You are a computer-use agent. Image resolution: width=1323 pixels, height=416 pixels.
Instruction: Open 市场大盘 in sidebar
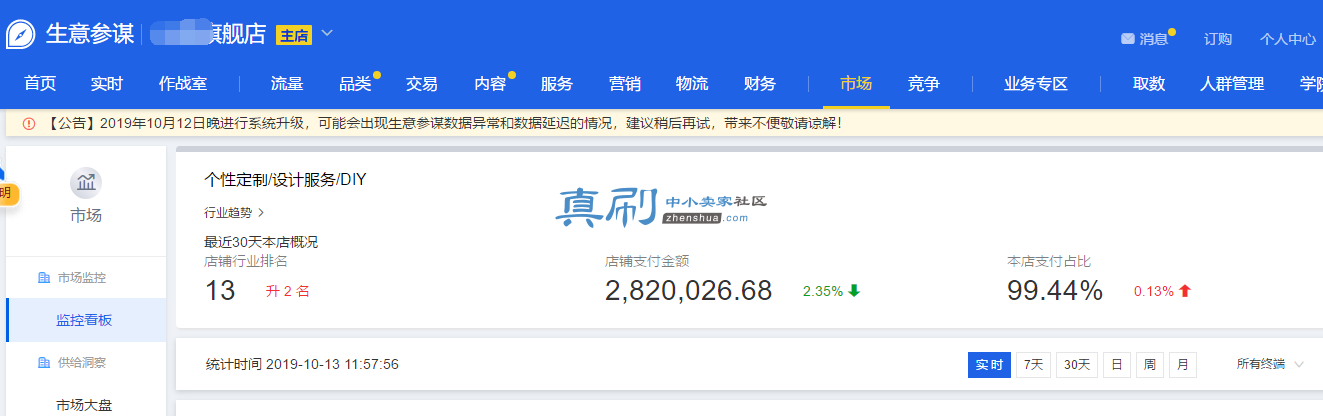tap(84, 405)
